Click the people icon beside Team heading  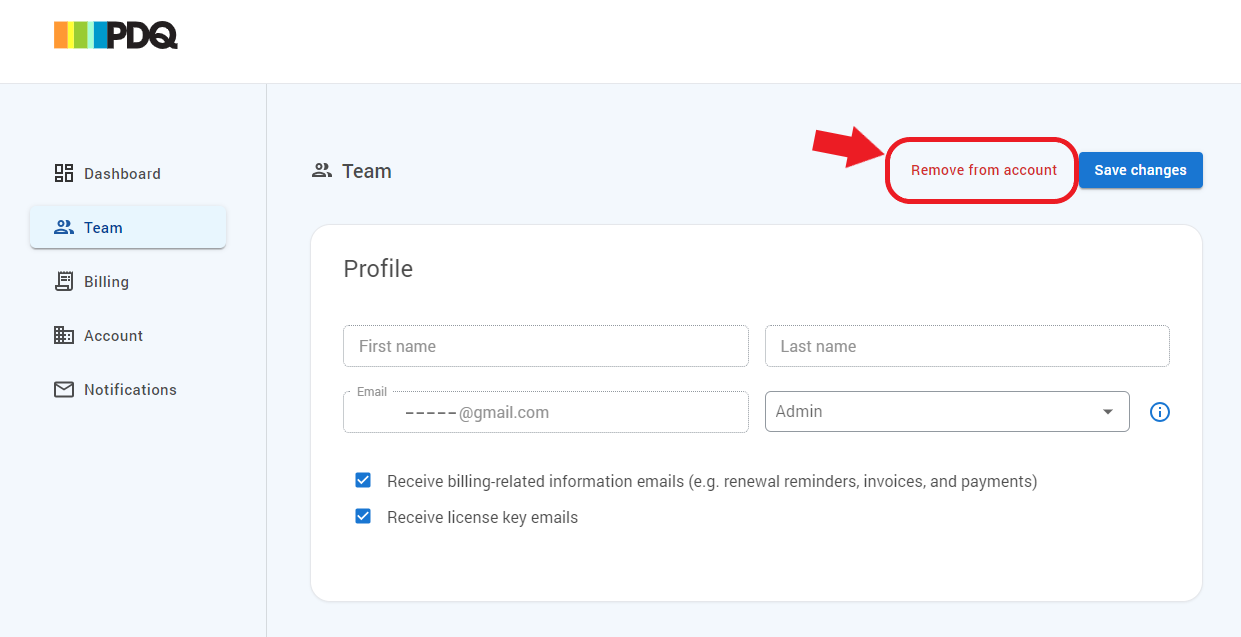(322, 171)
